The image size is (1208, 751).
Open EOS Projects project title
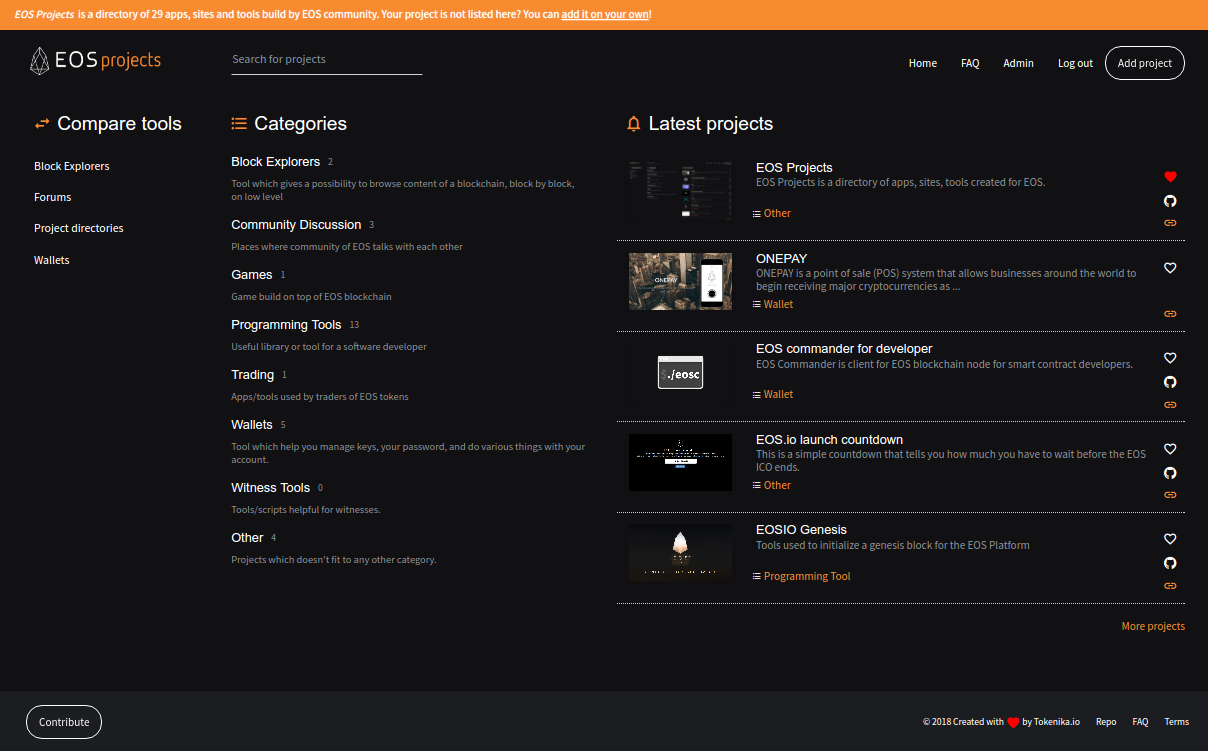794,168
